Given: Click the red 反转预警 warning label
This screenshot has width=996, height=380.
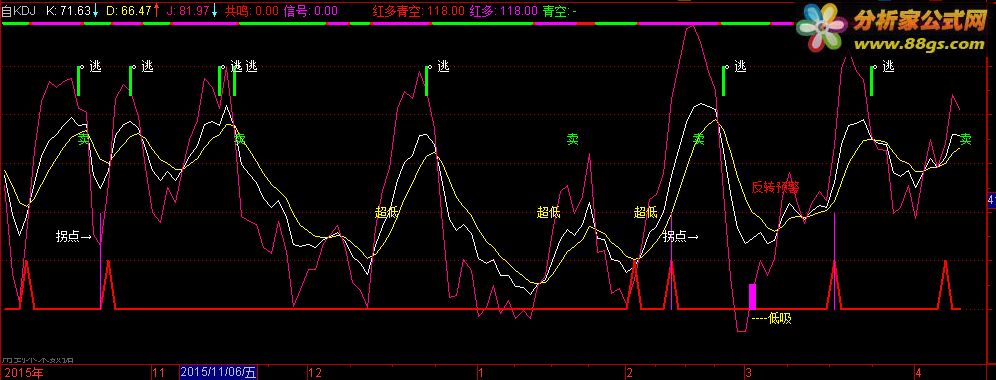Looking at the screenshot, I should click(x=775, y=187).
